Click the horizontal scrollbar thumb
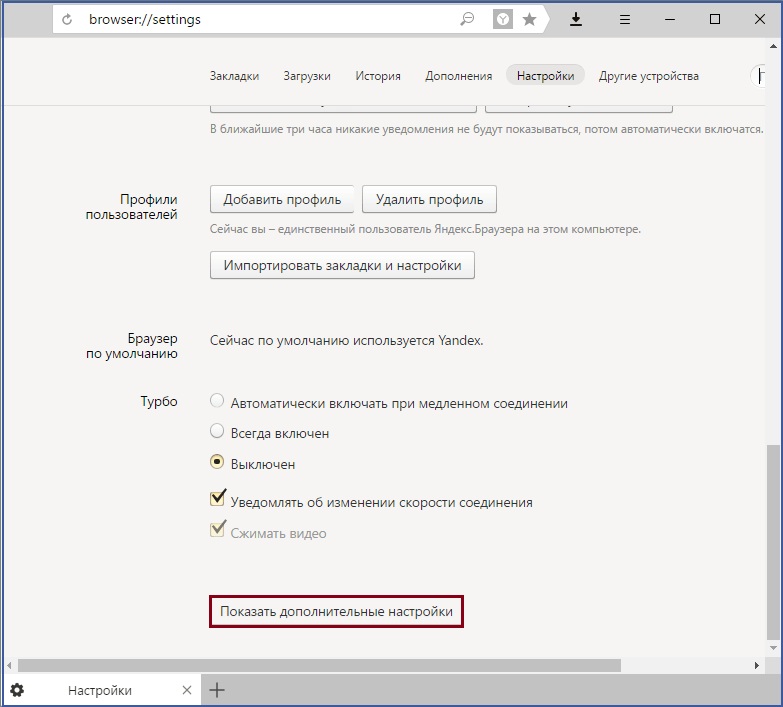The image size is (783, 707). (x=320, y=666)
